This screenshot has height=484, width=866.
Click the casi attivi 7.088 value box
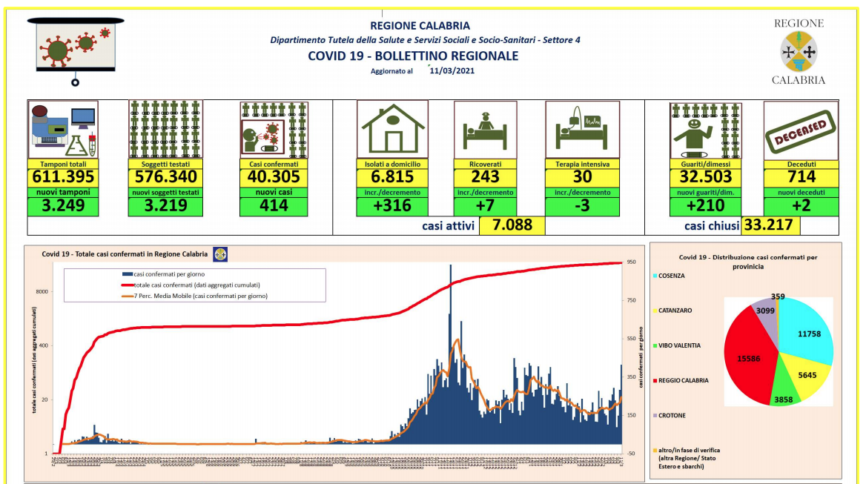coord(512,226)
